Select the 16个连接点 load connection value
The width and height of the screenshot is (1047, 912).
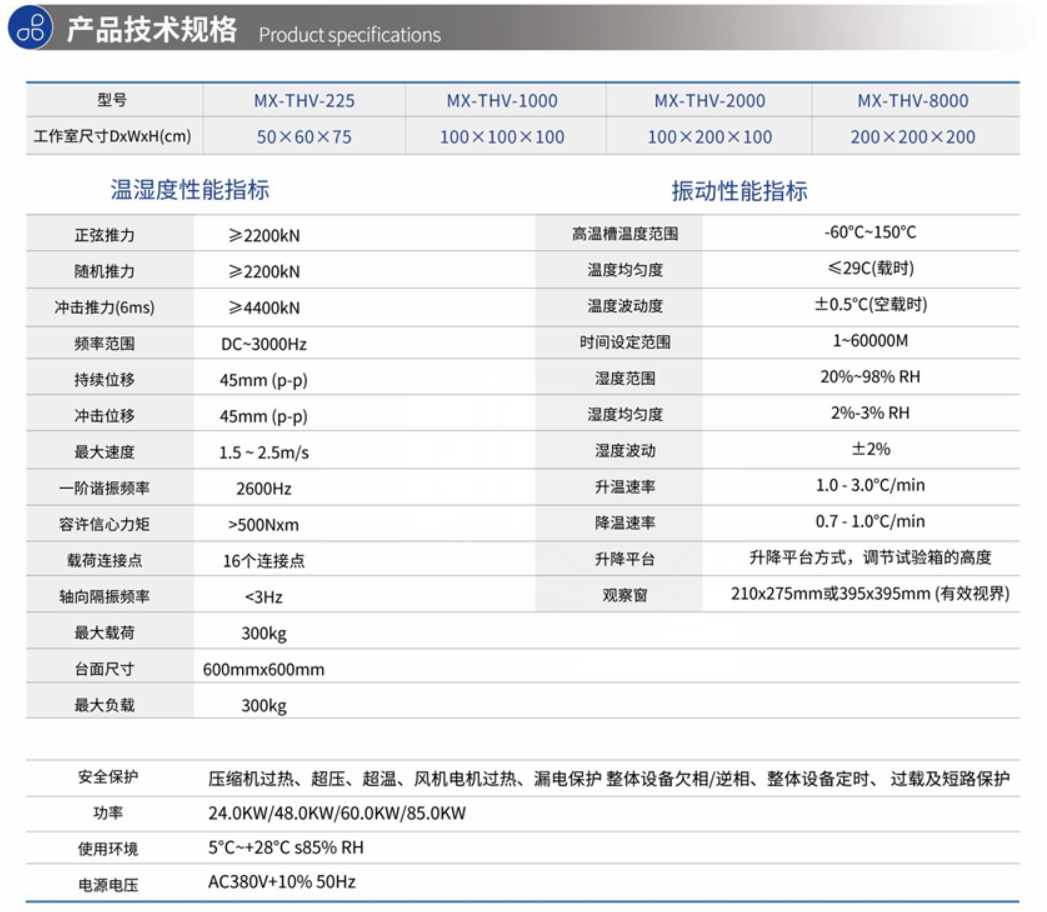264,561
